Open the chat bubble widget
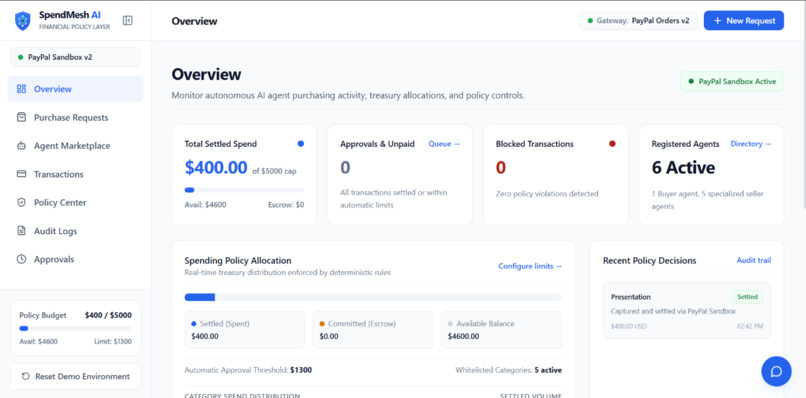This screenshot has height=398, width=806. pyautogui.click(x=776, y=371)
